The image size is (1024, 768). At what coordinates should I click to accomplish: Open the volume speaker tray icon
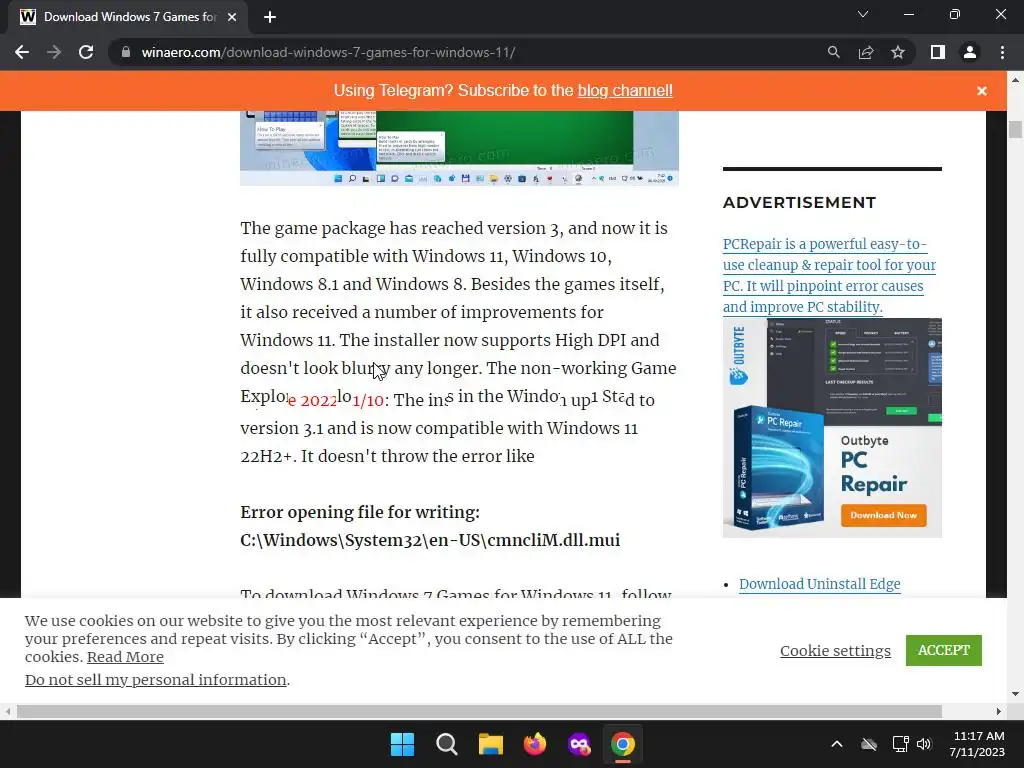(x=924, y=744)
